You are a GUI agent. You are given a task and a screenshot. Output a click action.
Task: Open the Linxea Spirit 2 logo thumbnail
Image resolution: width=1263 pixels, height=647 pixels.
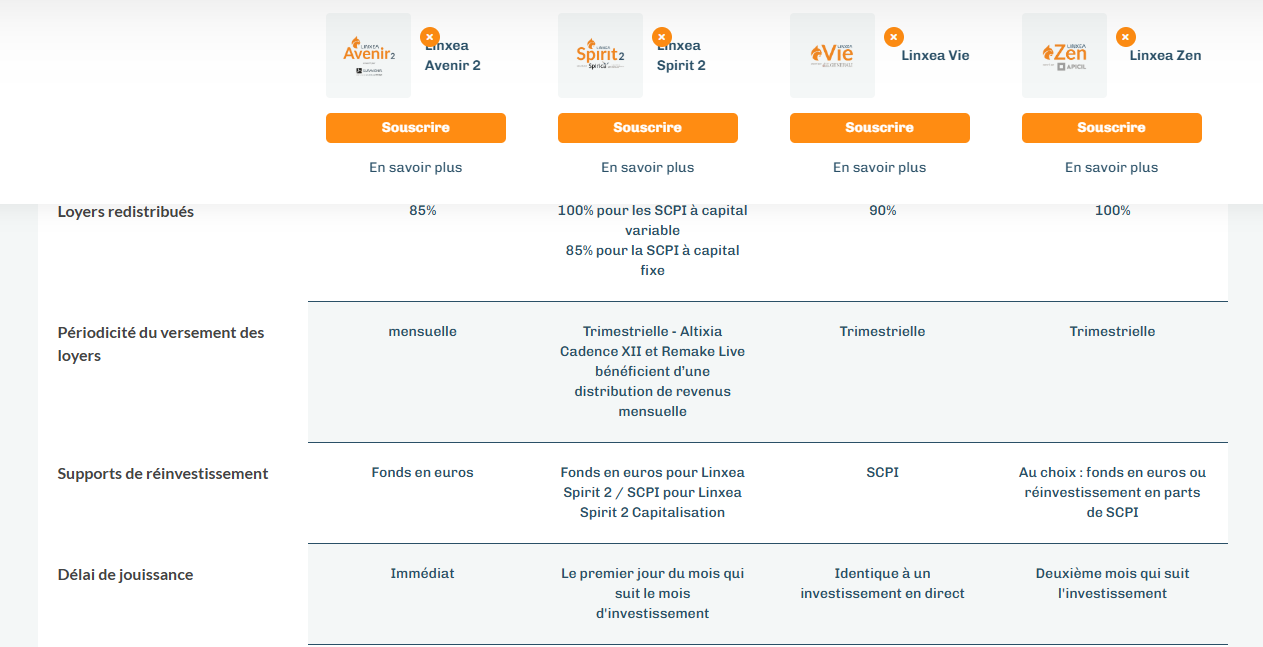601,55
